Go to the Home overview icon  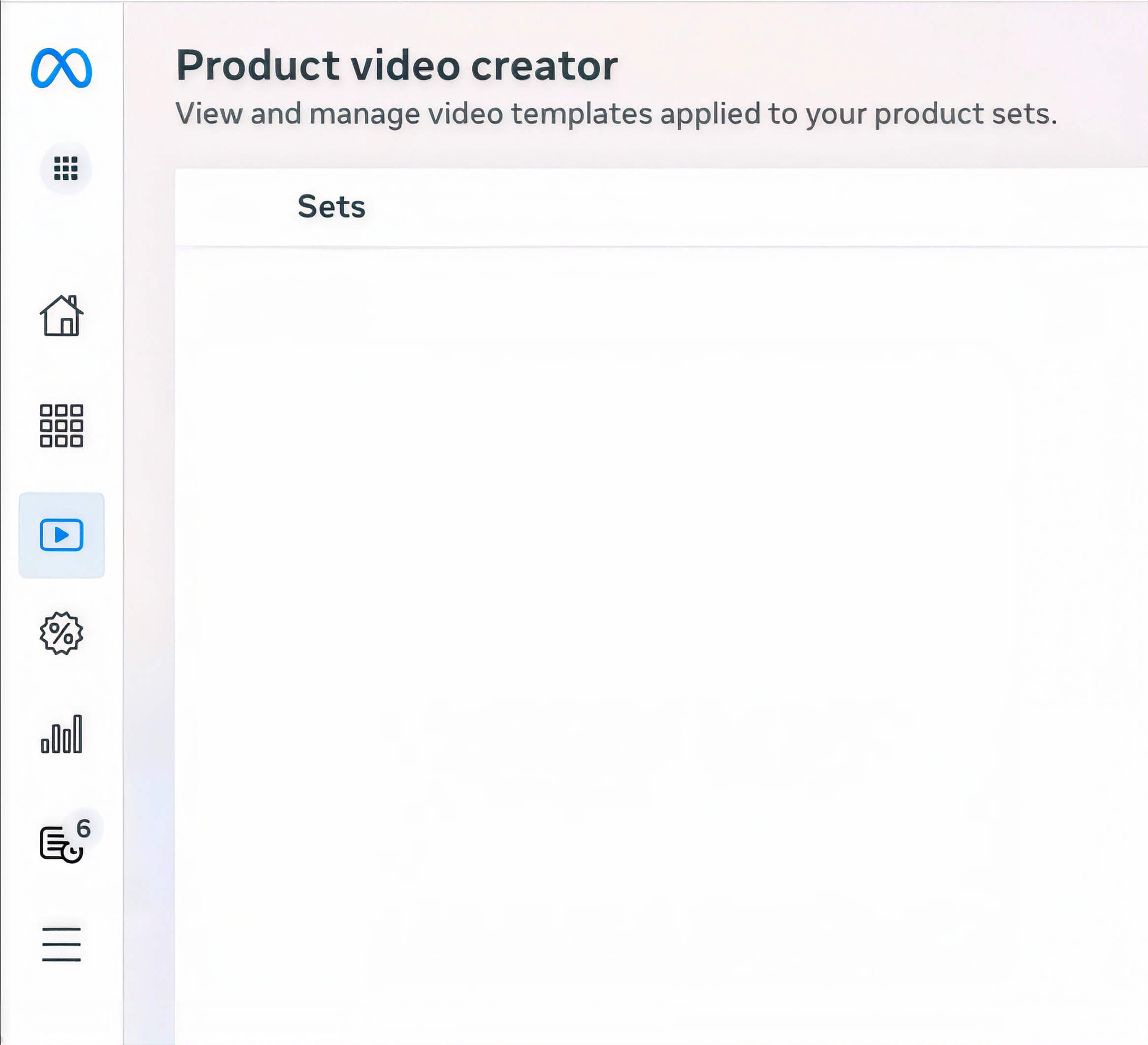click(x=62, y=315)
